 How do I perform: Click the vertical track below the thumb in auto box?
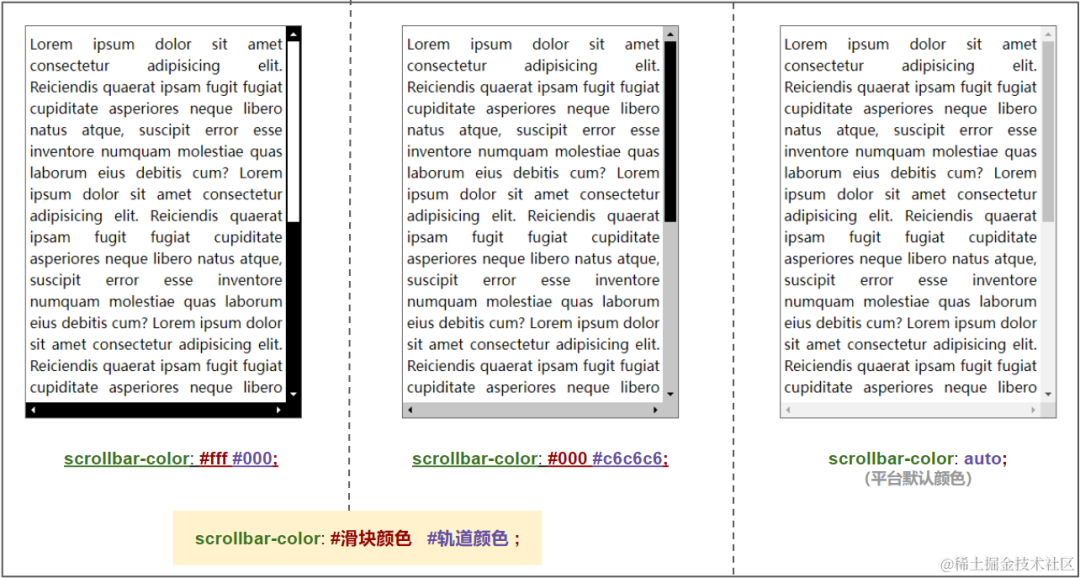coord(1048,305)
